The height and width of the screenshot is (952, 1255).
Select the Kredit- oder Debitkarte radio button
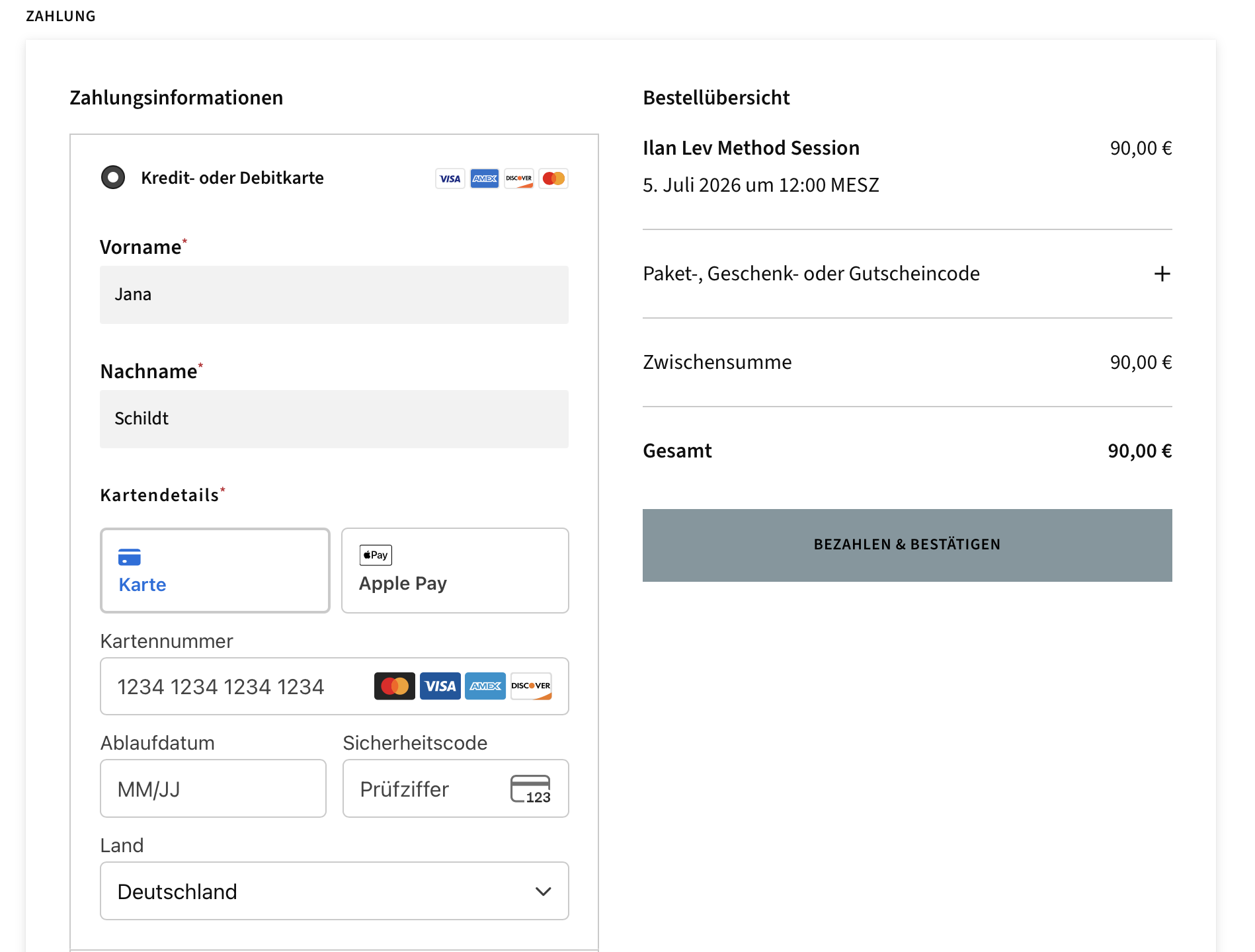113,177
